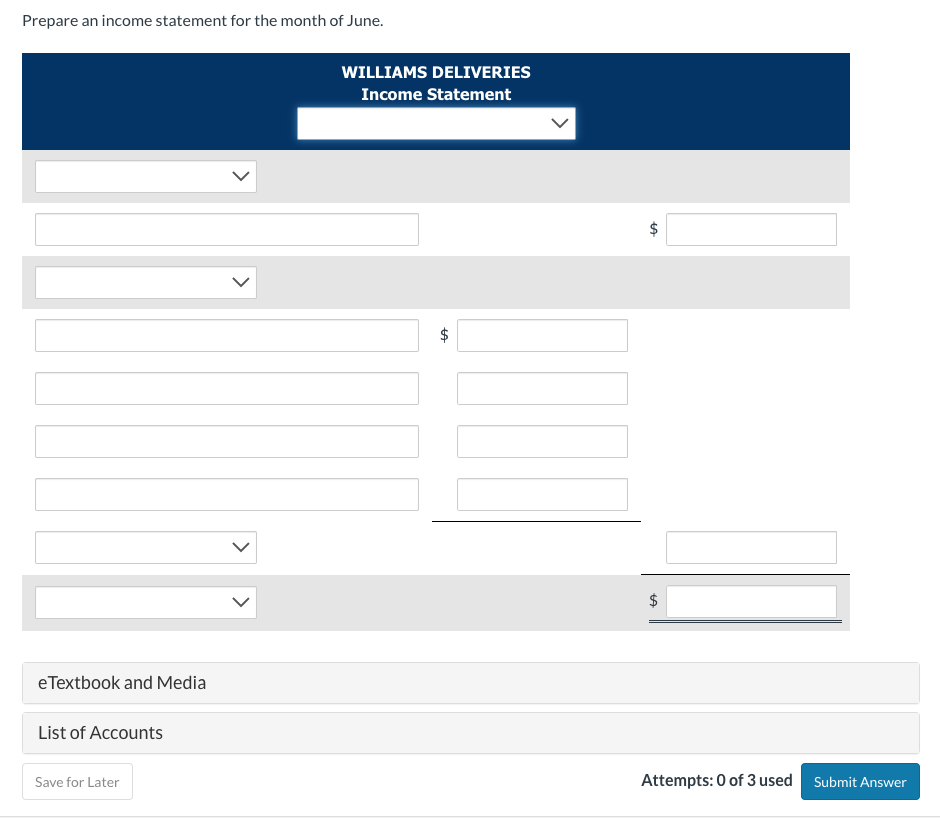
Task: Expand the final total label dropdown
Action: tap(145, 602)
